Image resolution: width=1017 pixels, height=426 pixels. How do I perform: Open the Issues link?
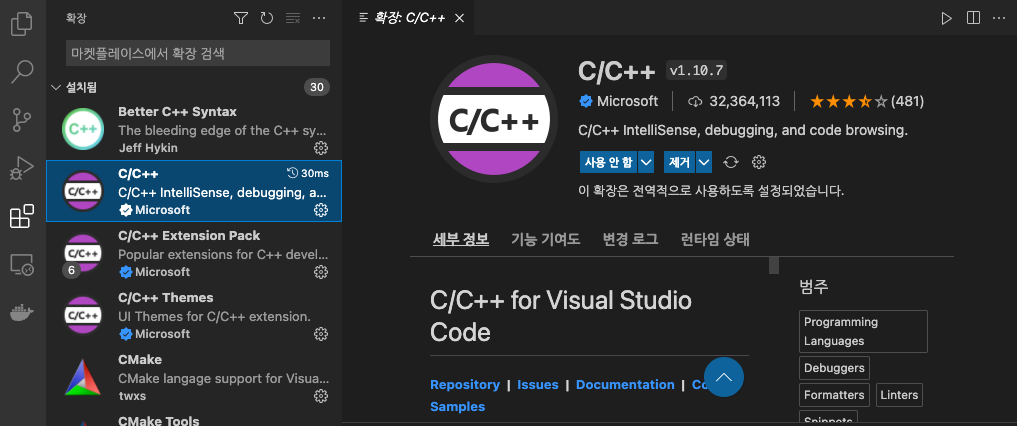pyautogui.click(x=538, y=385)
